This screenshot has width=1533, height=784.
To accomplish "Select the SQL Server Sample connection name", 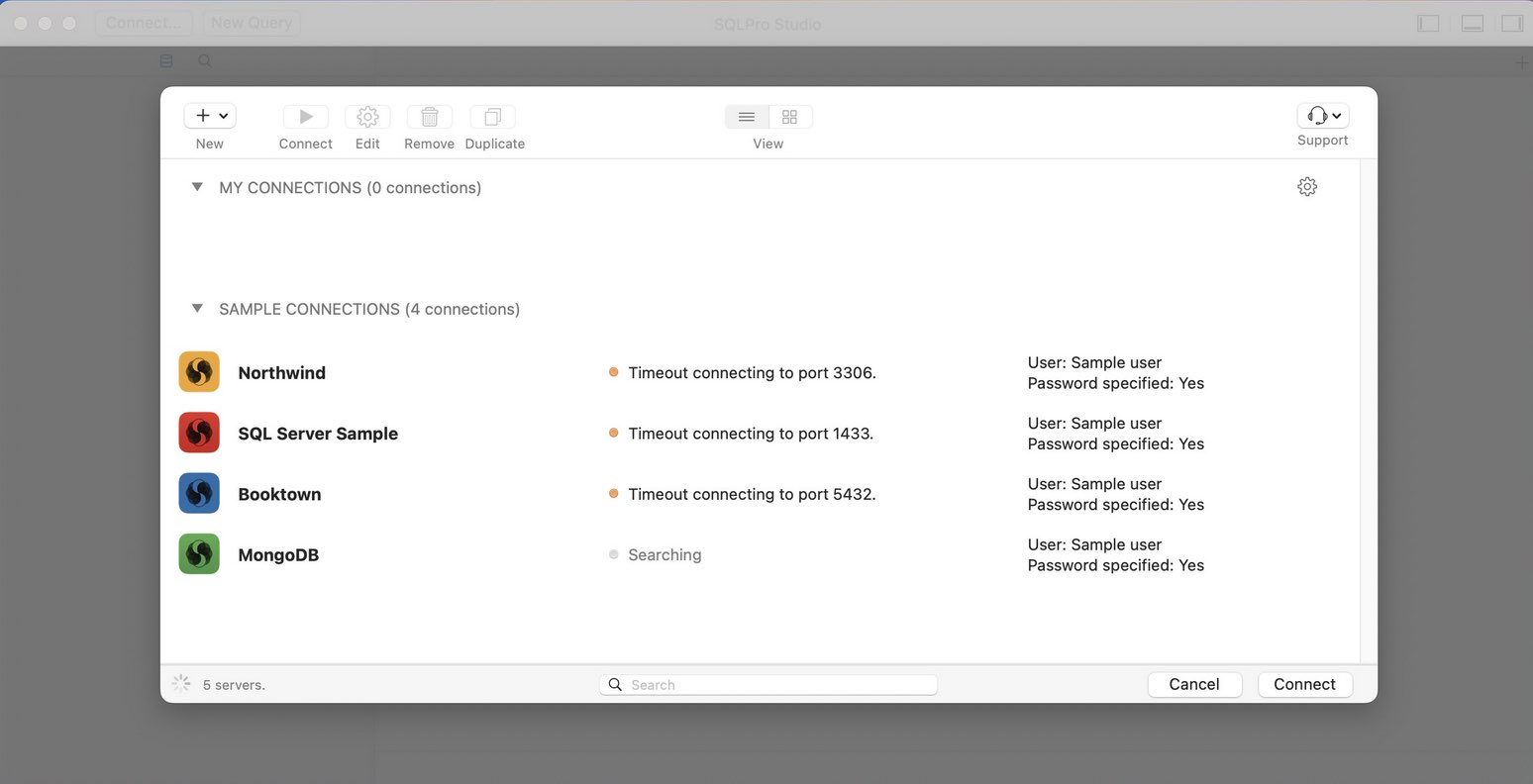I will point(318,434).
